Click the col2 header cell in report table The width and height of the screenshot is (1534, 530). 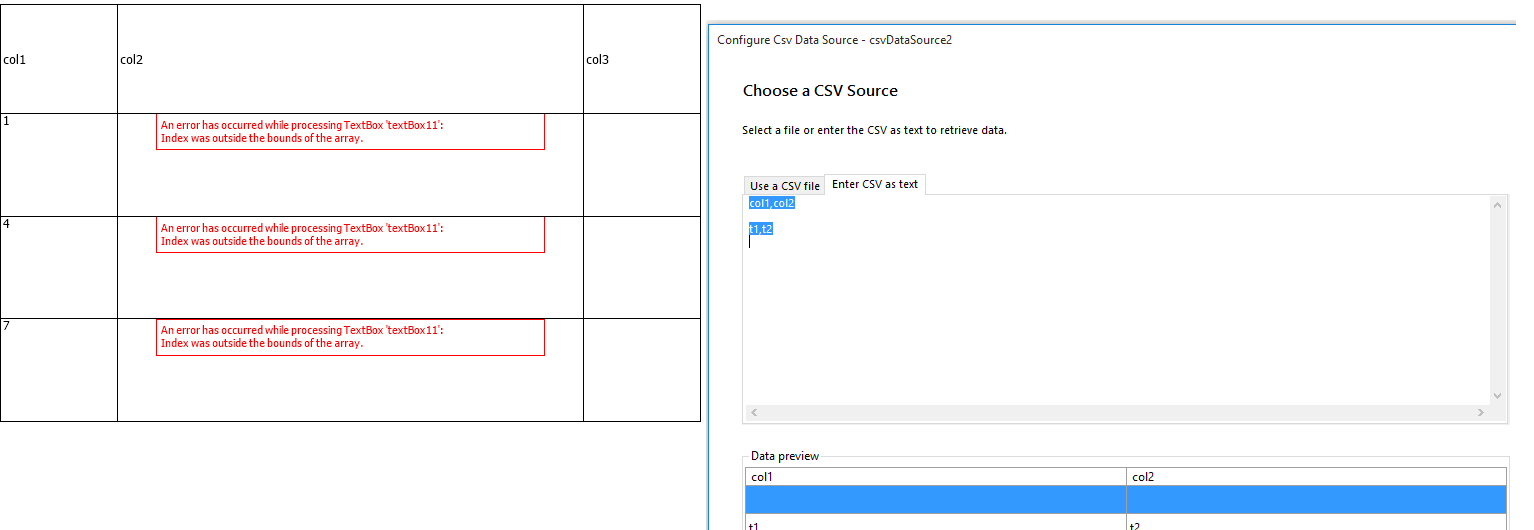(x=350, y=60)
